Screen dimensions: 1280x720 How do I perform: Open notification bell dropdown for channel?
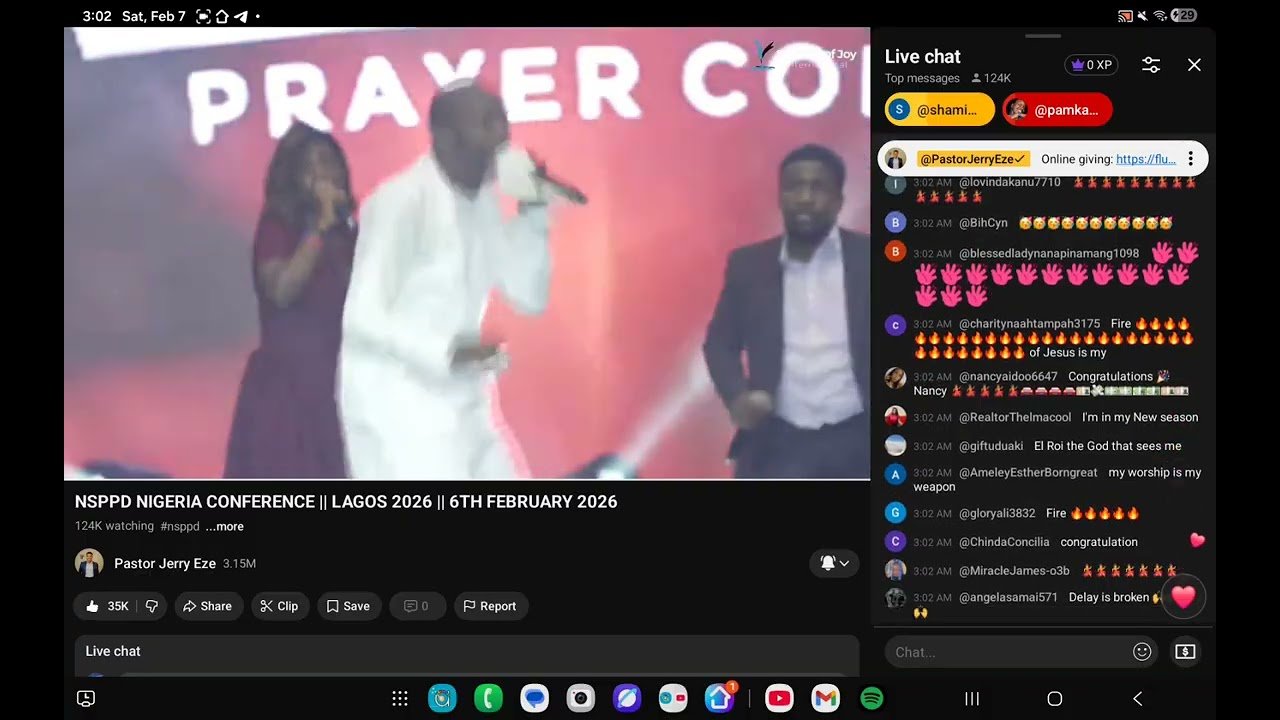834,563
